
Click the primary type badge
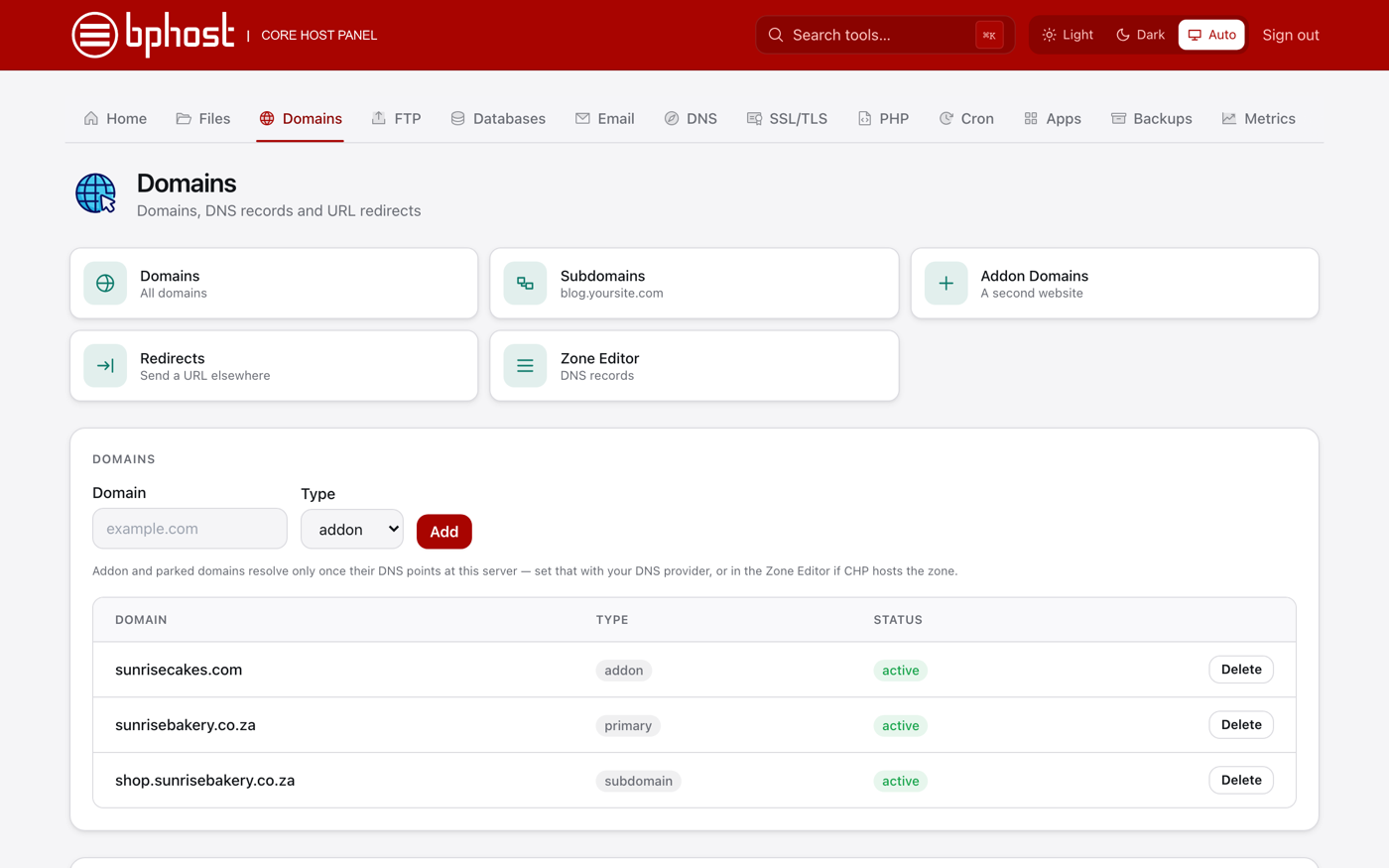628,726
